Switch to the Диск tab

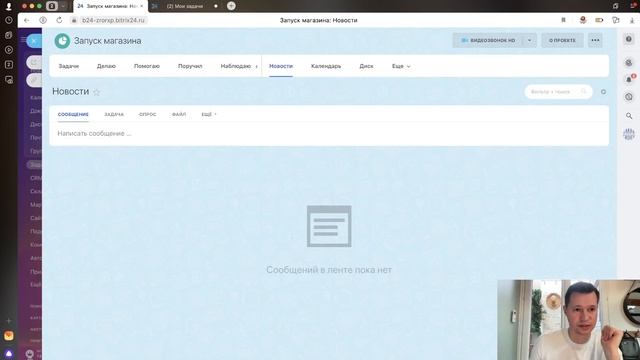pos(366,66)
